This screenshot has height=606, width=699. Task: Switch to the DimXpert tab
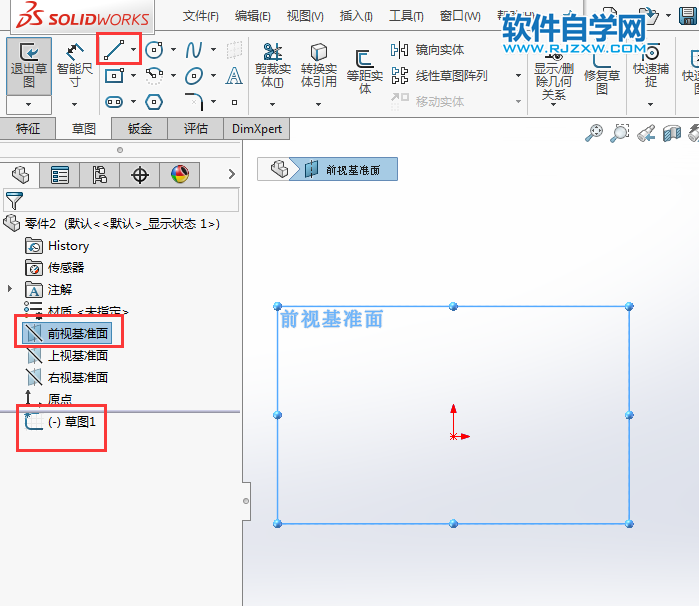[257, 129]
